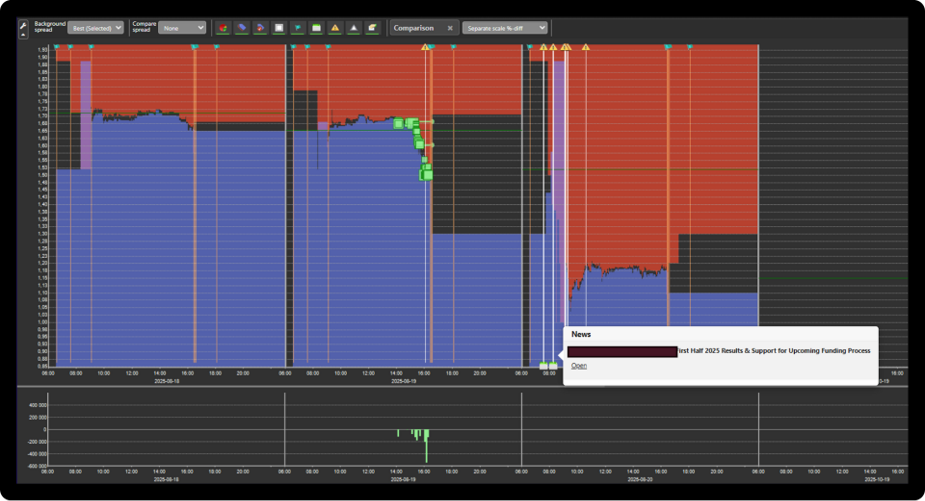
Task: Click the yellow warning triangle toolbar icon
Action: pos(335,28)
